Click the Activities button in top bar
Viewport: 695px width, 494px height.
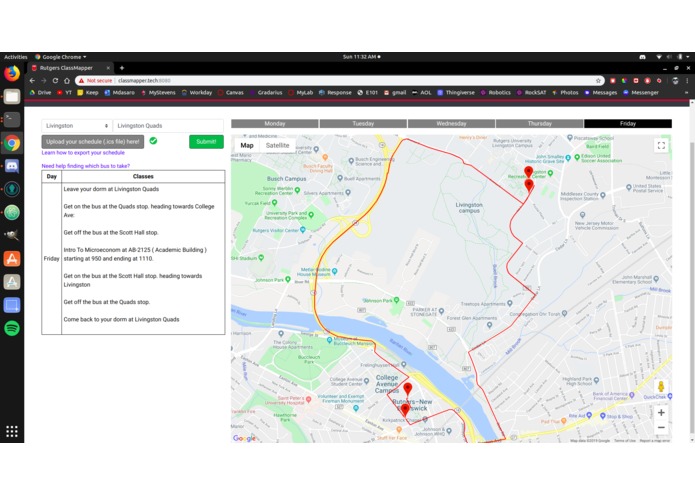point(16,57)
